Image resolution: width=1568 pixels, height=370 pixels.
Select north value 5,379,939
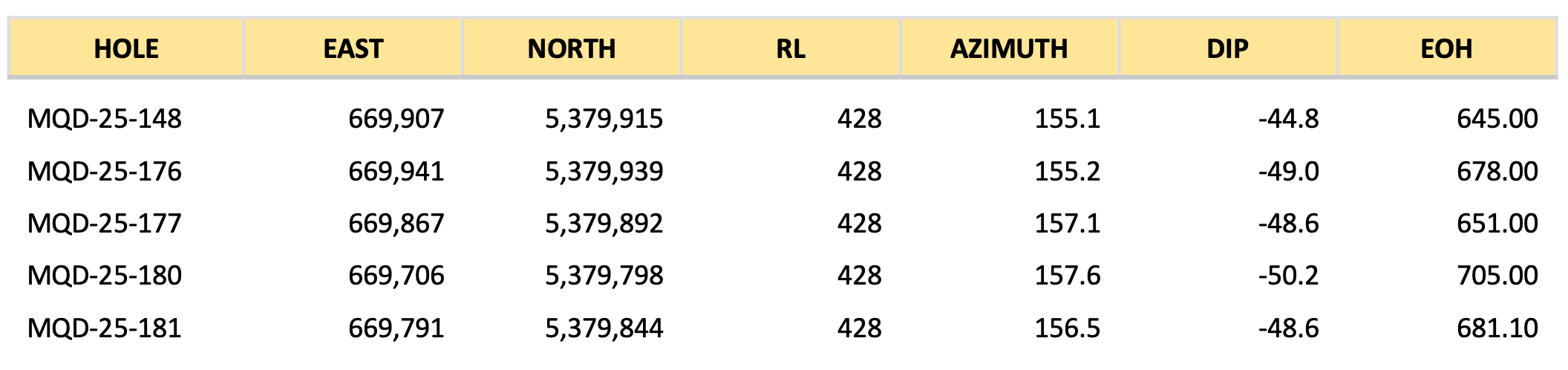604,172
